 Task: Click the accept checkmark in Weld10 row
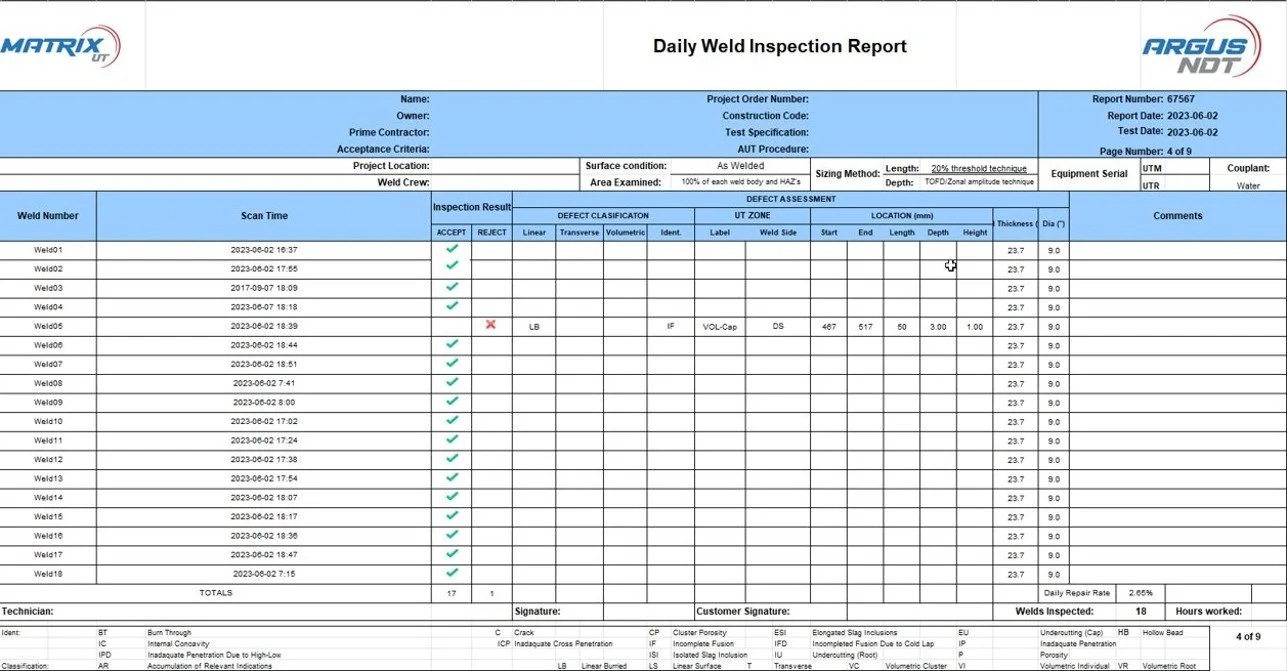point(451,419)
